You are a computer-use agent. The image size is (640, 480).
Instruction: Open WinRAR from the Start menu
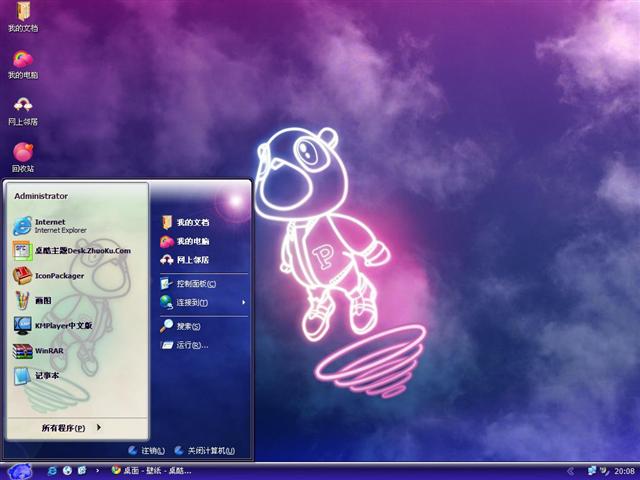(48, 351)
